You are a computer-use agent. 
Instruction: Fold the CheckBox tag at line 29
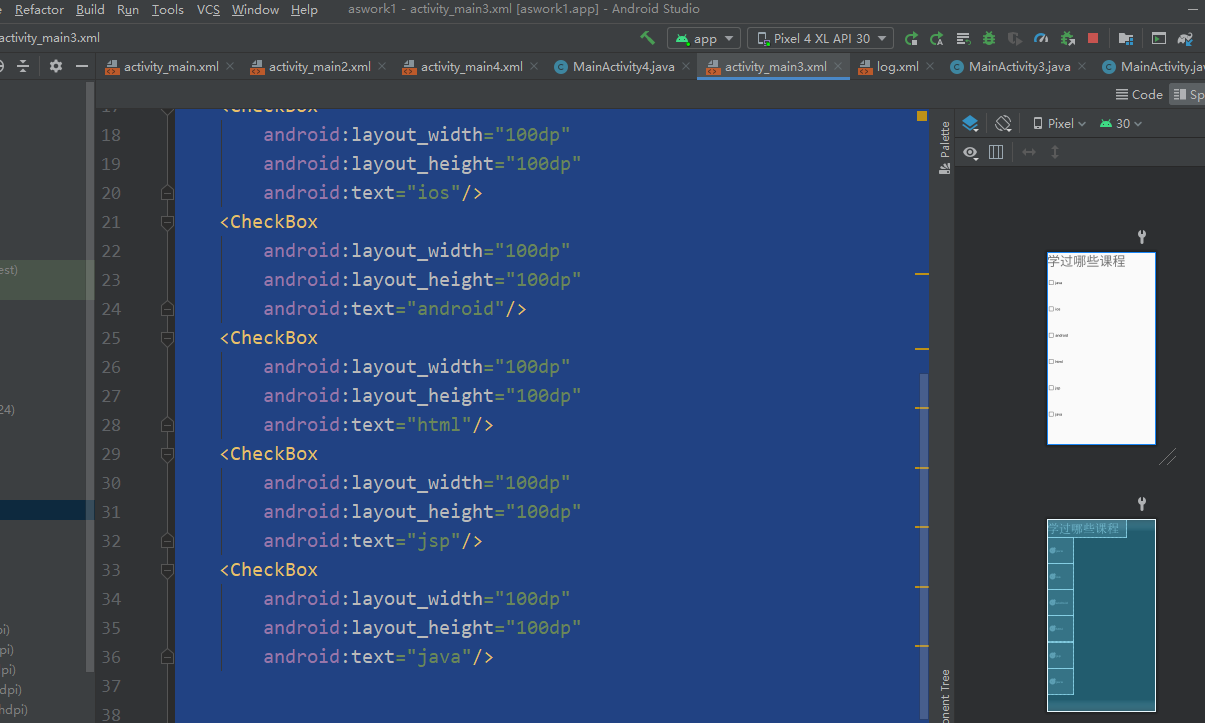167,453
